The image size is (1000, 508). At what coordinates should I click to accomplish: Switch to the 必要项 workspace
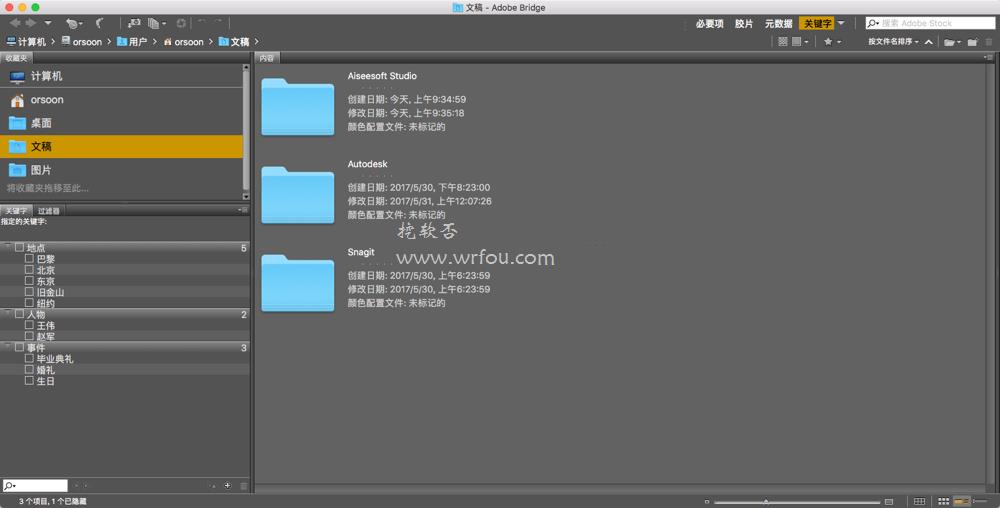point(709,24)
